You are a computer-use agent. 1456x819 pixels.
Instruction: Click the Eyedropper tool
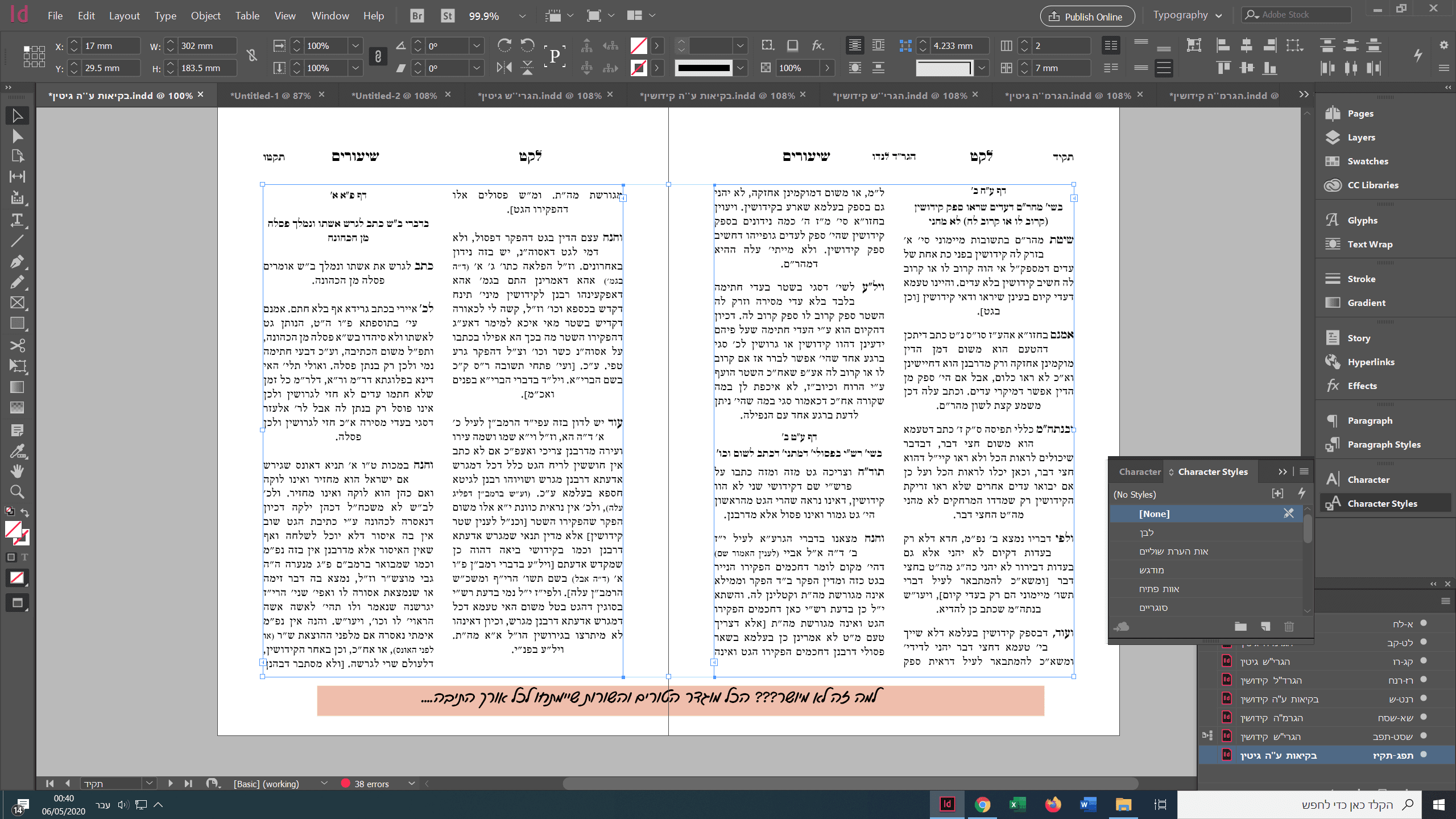[17, 452]
